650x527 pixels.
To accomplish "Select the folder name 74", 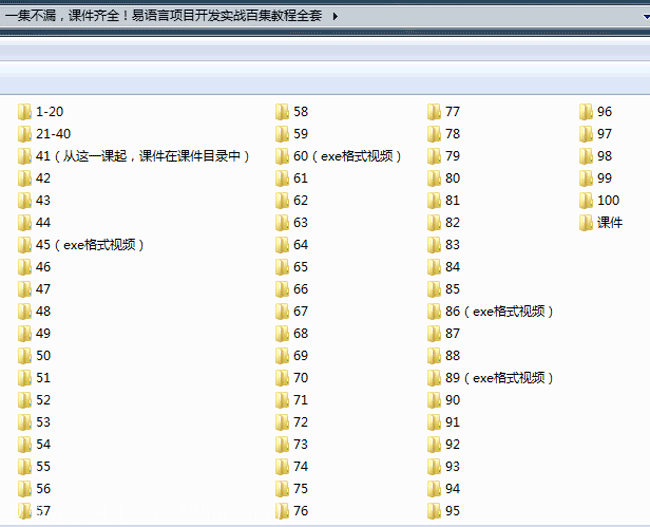I will click(301, 466).
